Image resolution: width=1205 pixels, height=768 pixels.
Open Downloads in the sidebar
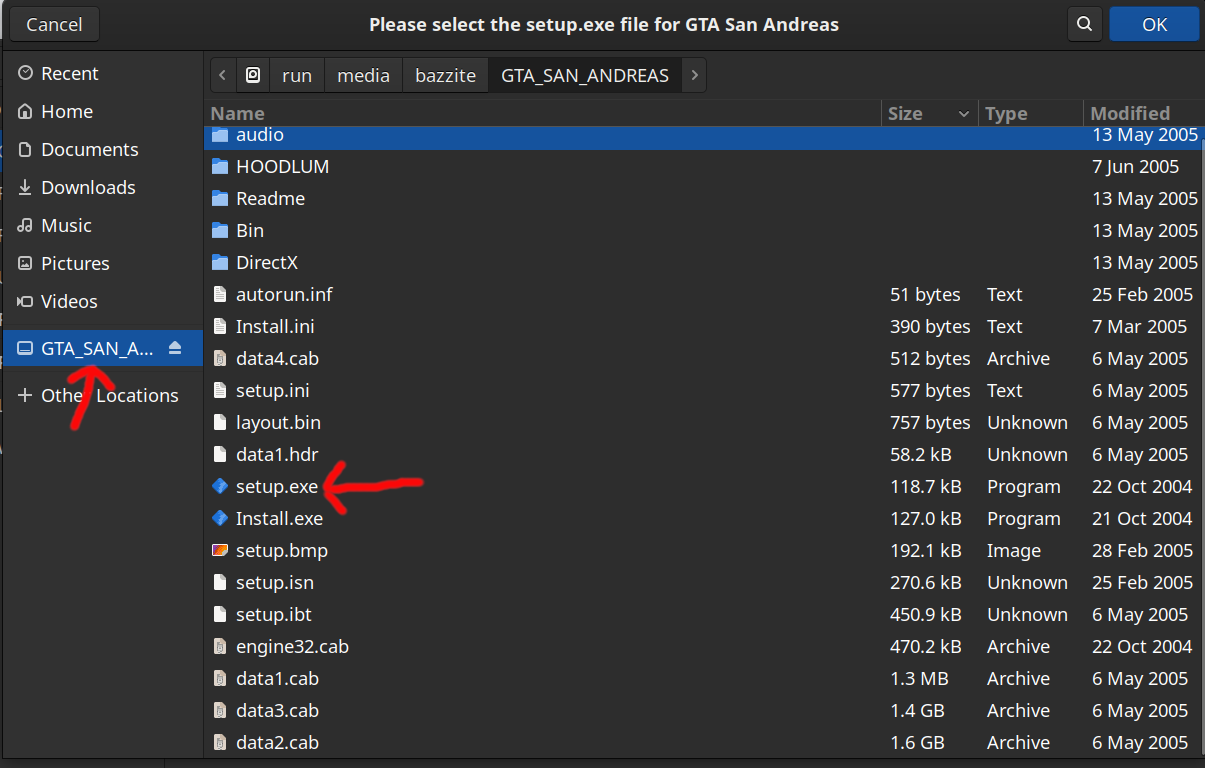(x=102, y=187)
